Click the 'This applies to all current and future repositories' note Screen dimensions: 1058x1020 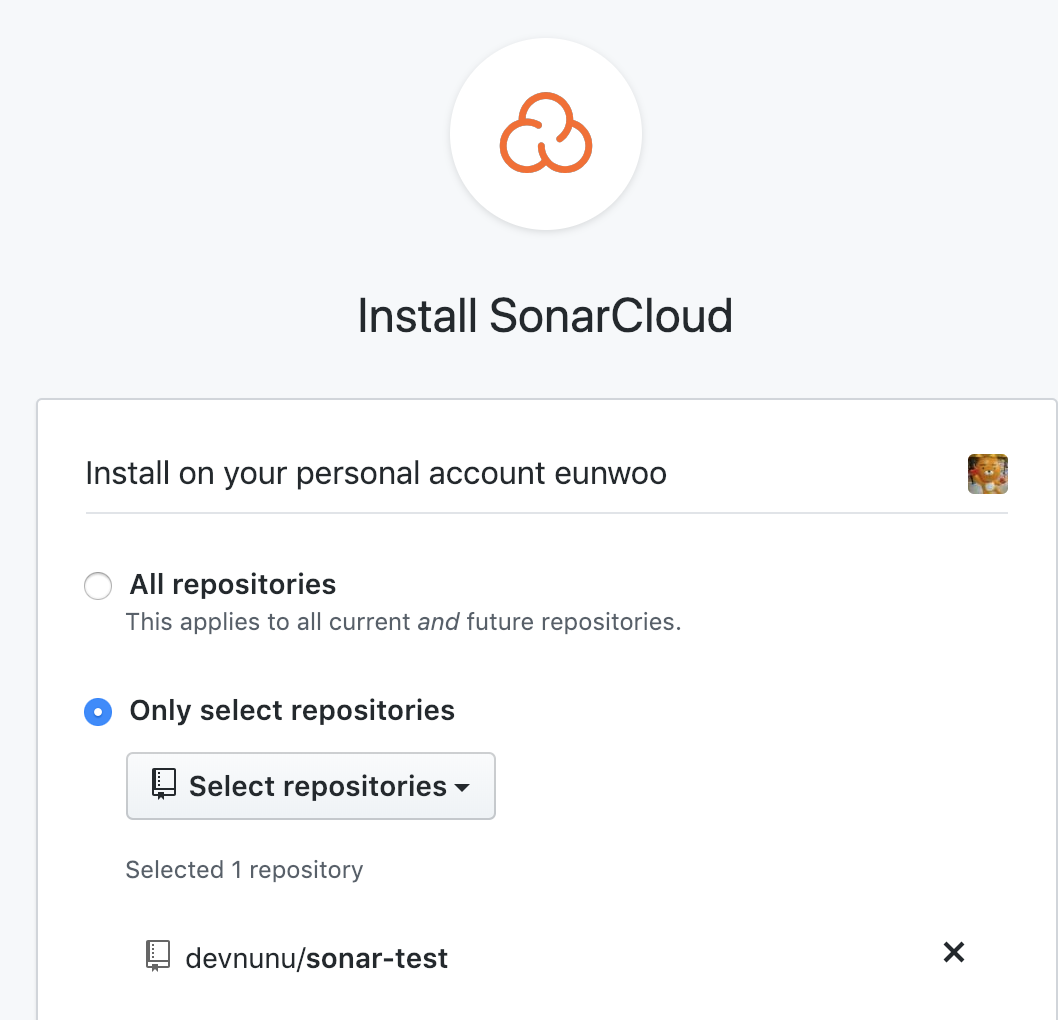403,621
